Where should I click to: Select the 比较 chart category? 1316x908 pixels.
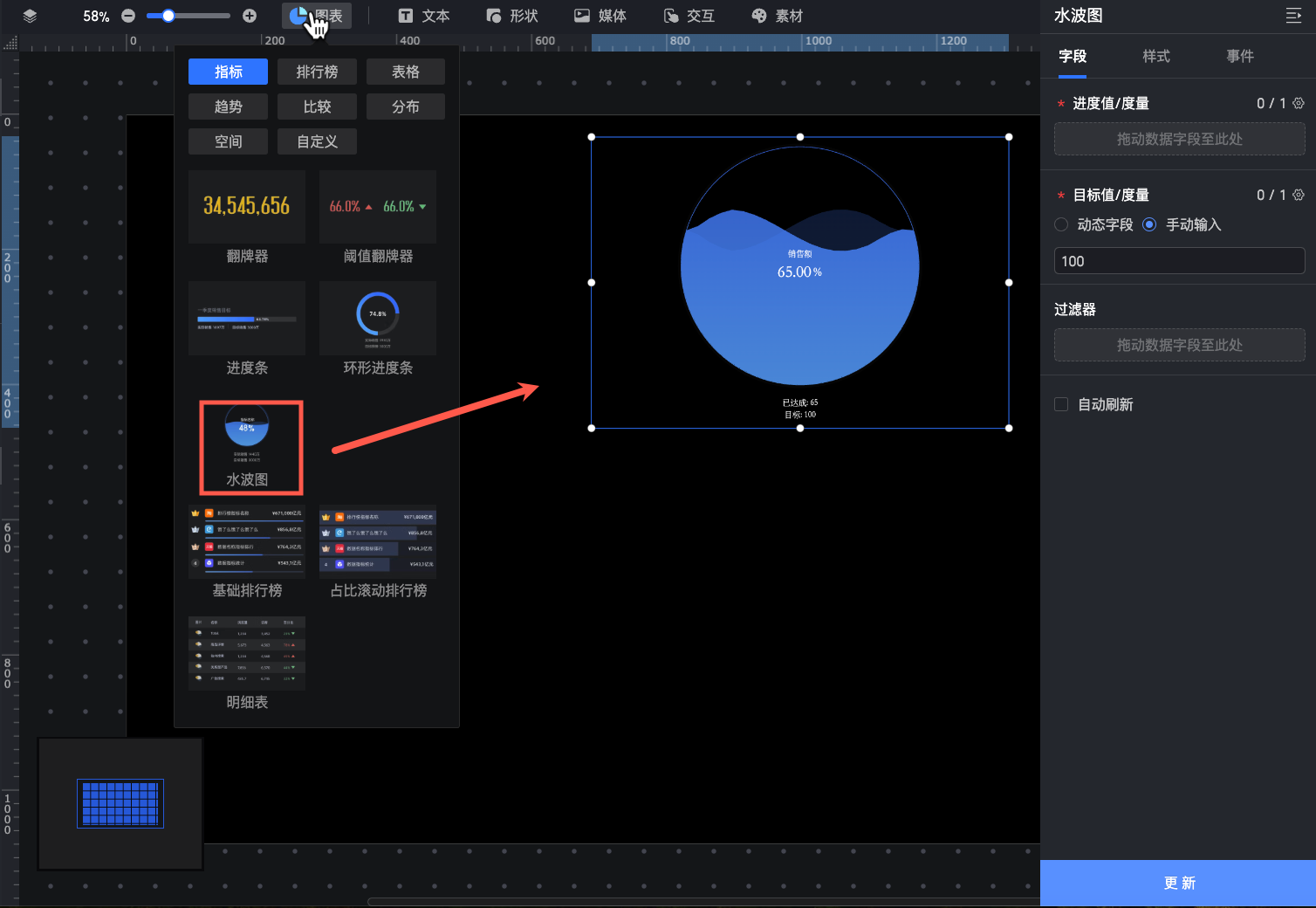tap(317, 107)
